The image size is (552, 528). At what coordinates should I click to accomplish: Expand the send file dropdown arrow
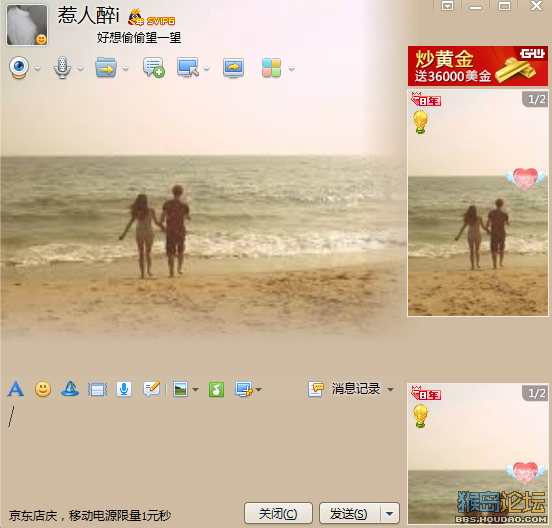point(126,69)
